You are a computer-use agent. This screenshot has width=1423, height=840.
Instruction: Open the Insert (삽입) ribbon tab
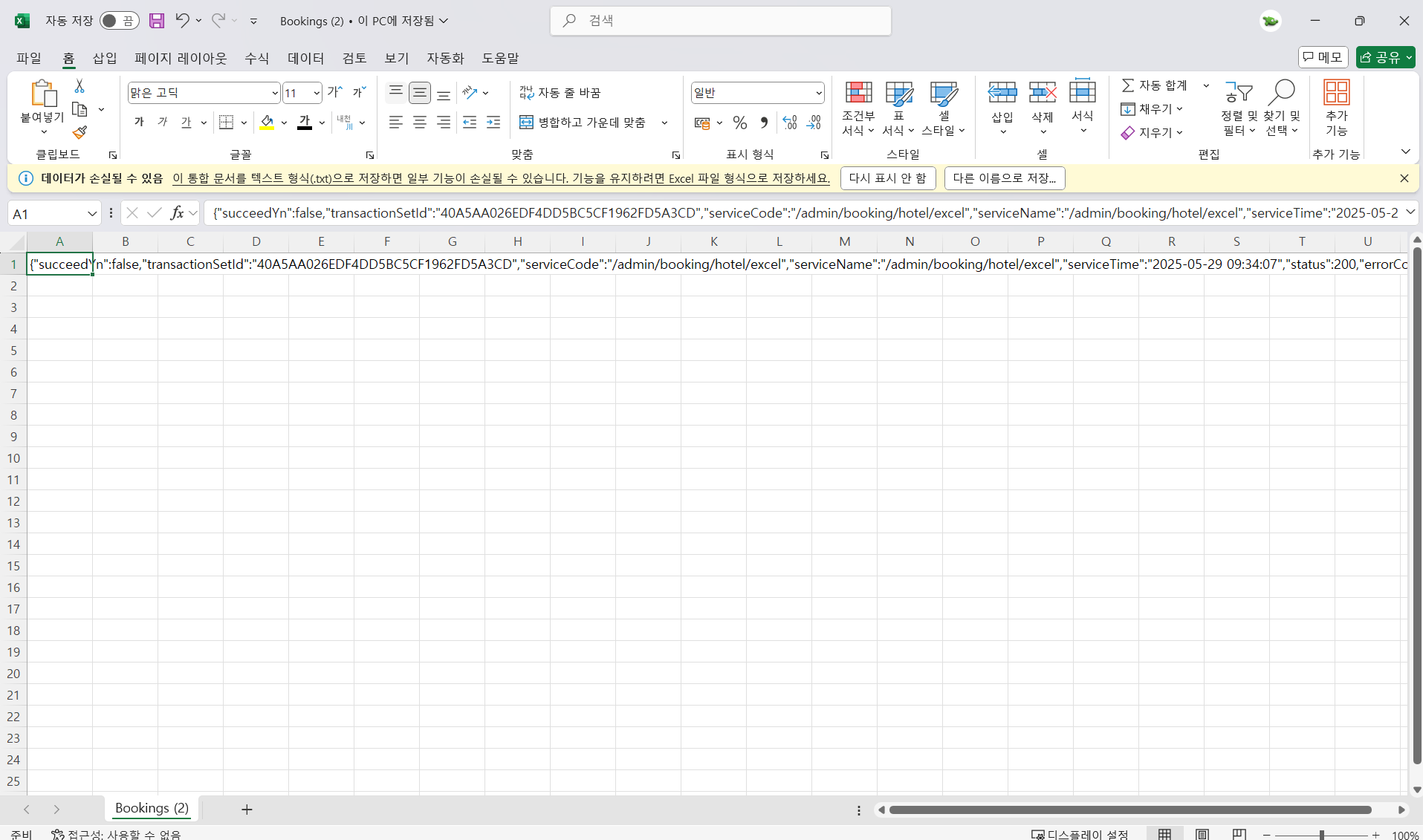(105, 58)
